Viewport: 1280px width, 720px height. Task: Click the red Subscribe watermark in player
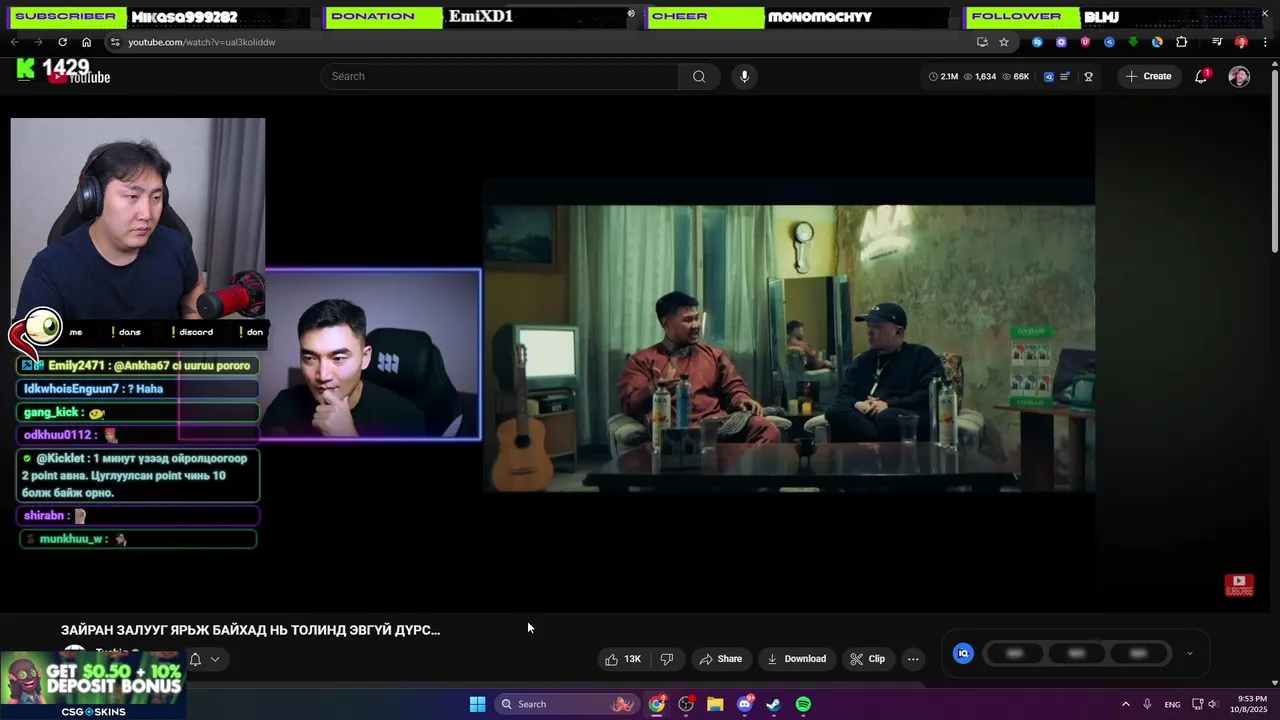click(1239, 585)
